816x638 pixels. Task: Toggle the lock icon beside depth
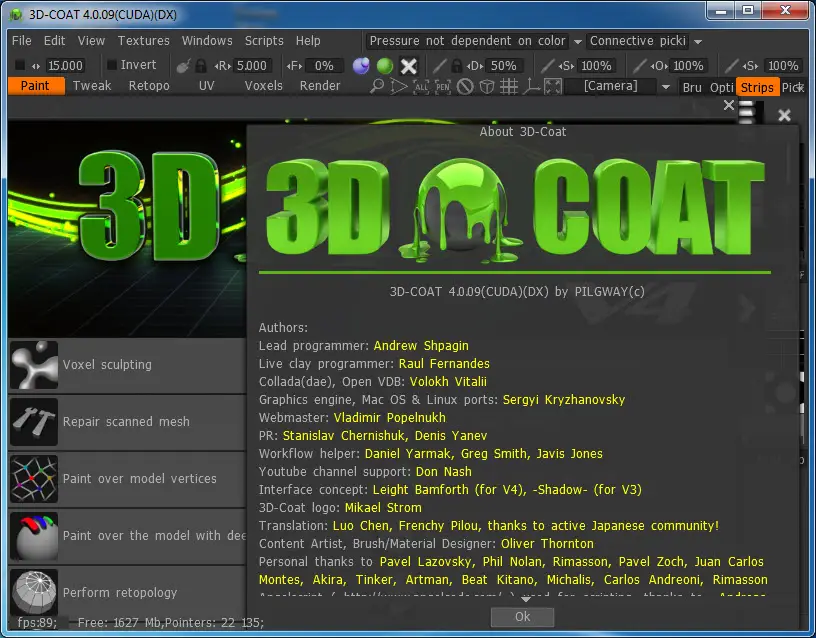tap(456, 66)
